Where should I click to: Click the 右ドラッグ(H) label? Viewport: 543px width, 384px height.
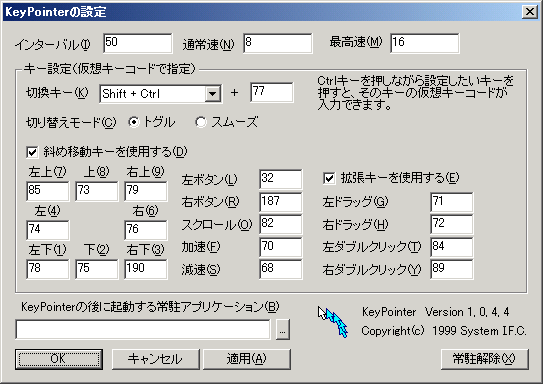(x=355, y=225)
